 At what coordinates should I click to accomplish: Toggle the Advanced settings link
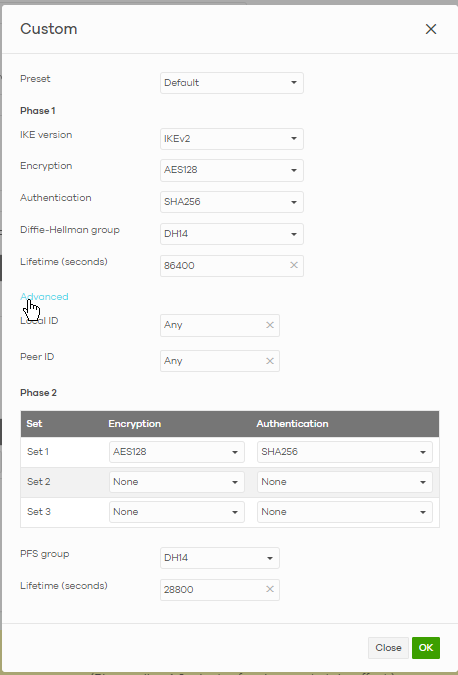point(44,297)
